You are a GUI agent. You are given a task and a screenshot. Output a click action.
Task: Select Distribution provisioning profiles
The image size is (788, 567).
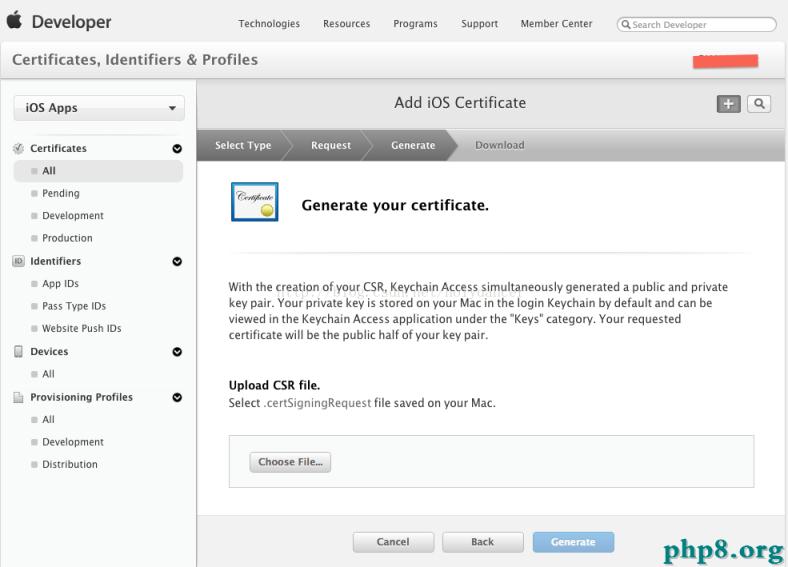pos(70,464)
